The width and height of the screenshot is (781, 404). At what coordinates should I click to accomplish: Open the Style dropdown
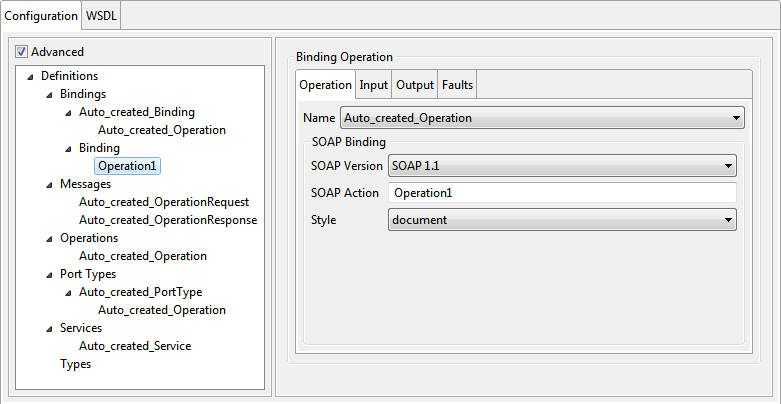[x=562, y=220]
